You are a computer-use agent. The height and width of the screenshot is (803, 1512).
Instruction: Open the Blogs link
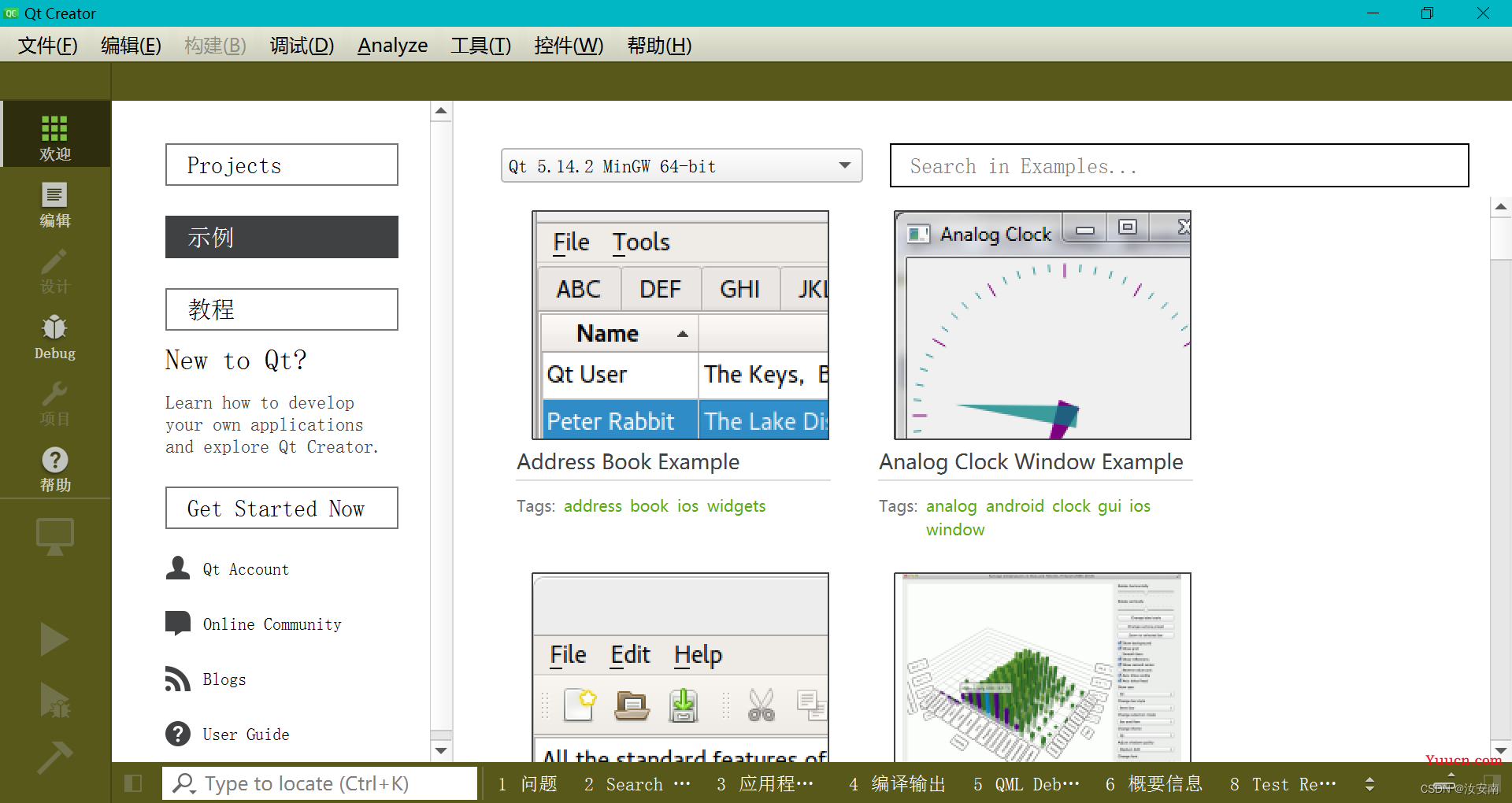point(224,679)
